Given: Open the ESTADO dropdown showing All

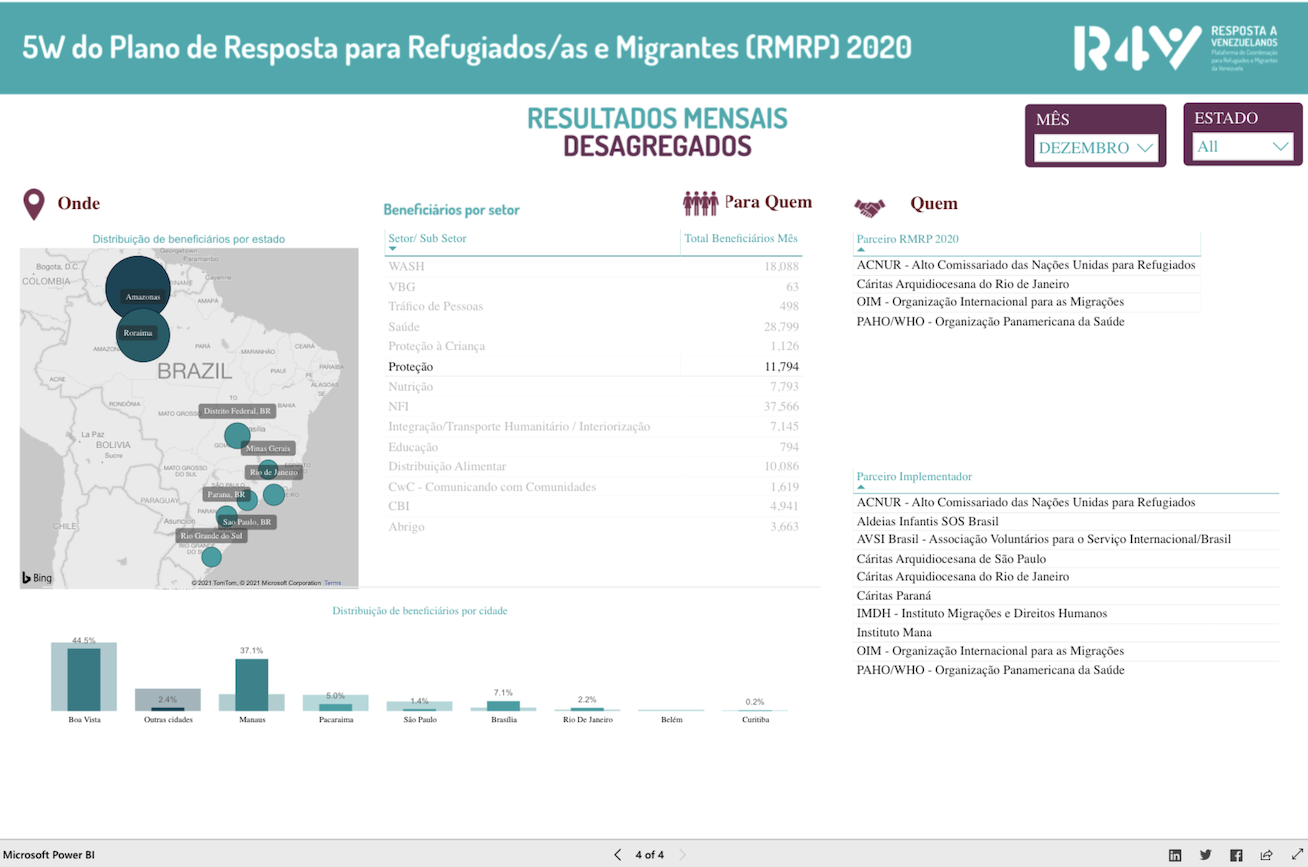Looking at the screenshot, I should click(x=1243, y=146).
